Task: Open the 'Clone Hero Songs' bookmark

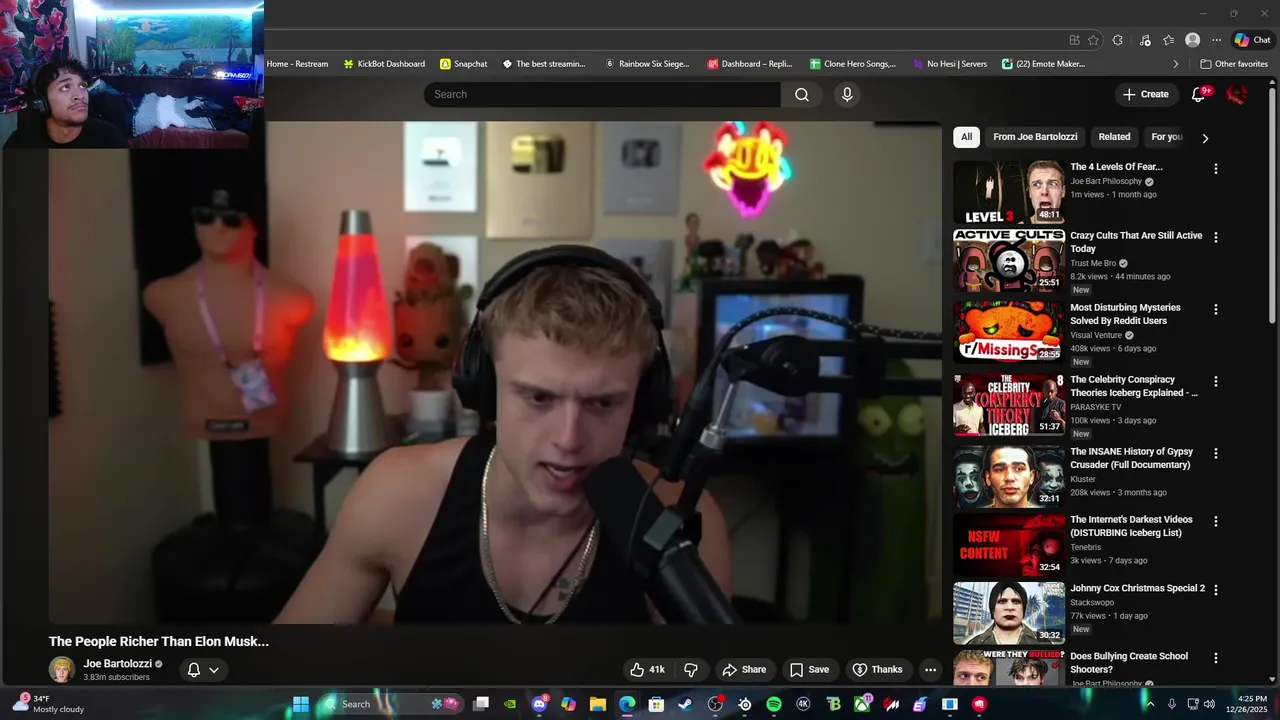Action: 853,64
